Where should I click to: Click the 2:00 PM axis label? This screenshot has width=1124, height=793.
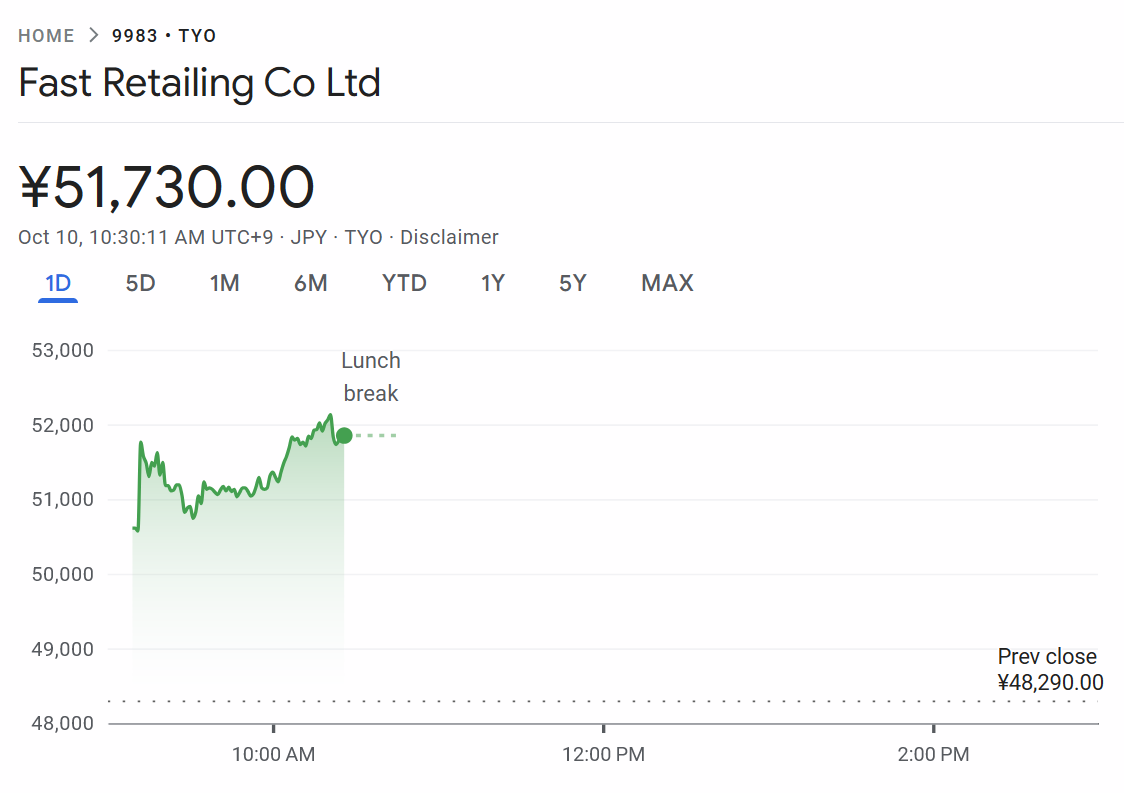point(933,755)
